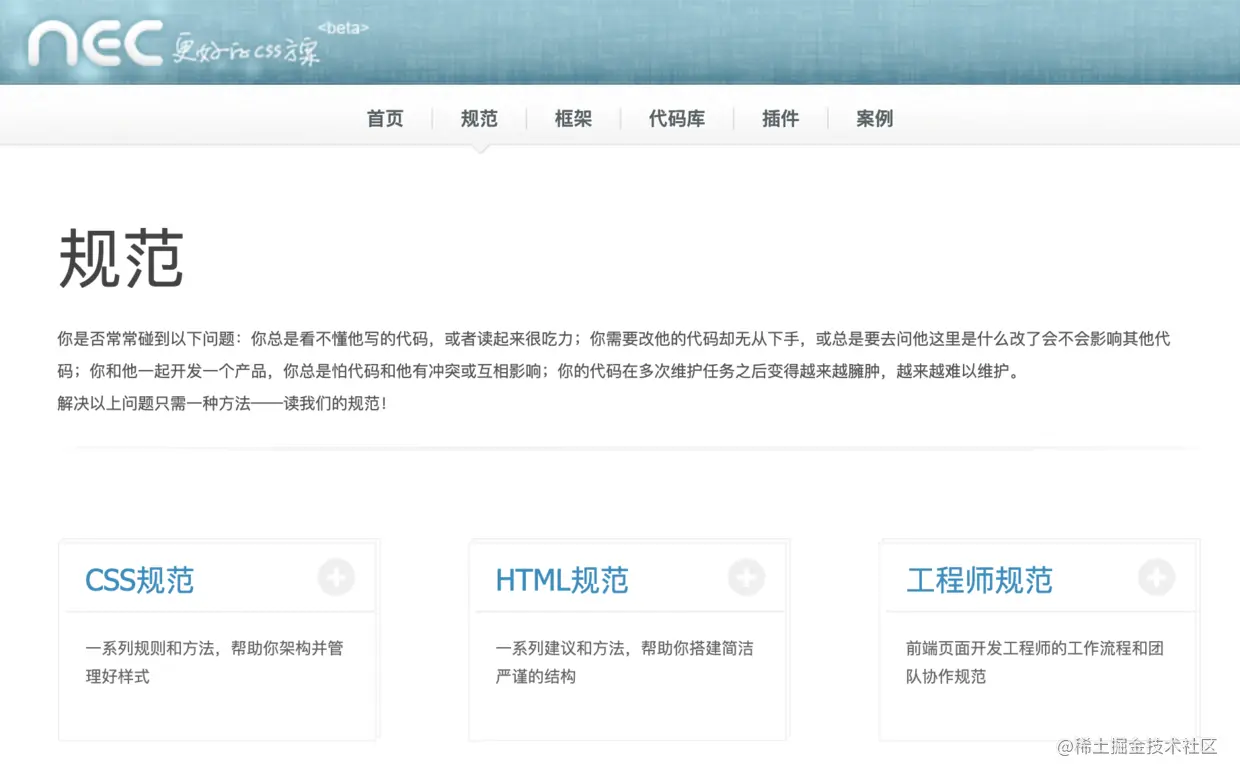The image size is (1240, 779).
Task: Click the NEC logo in header
Action: [95, 44]
